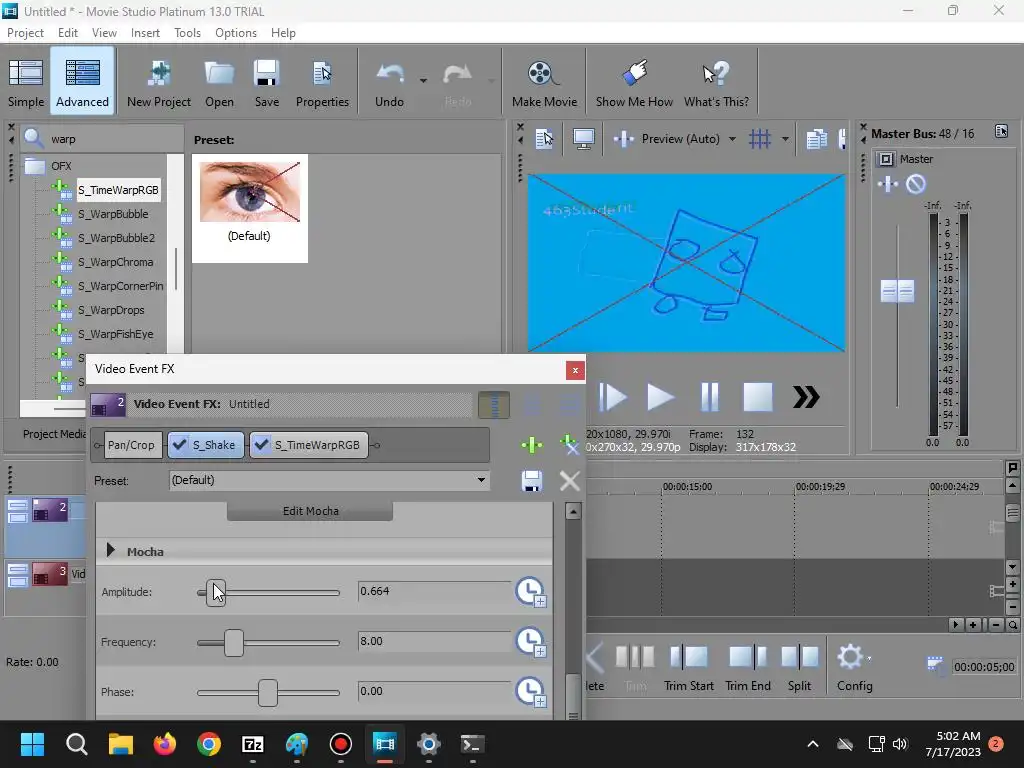1024x768 pixels.
Task: Adjust the Frequency slider
Action: (x=234, y=643)
